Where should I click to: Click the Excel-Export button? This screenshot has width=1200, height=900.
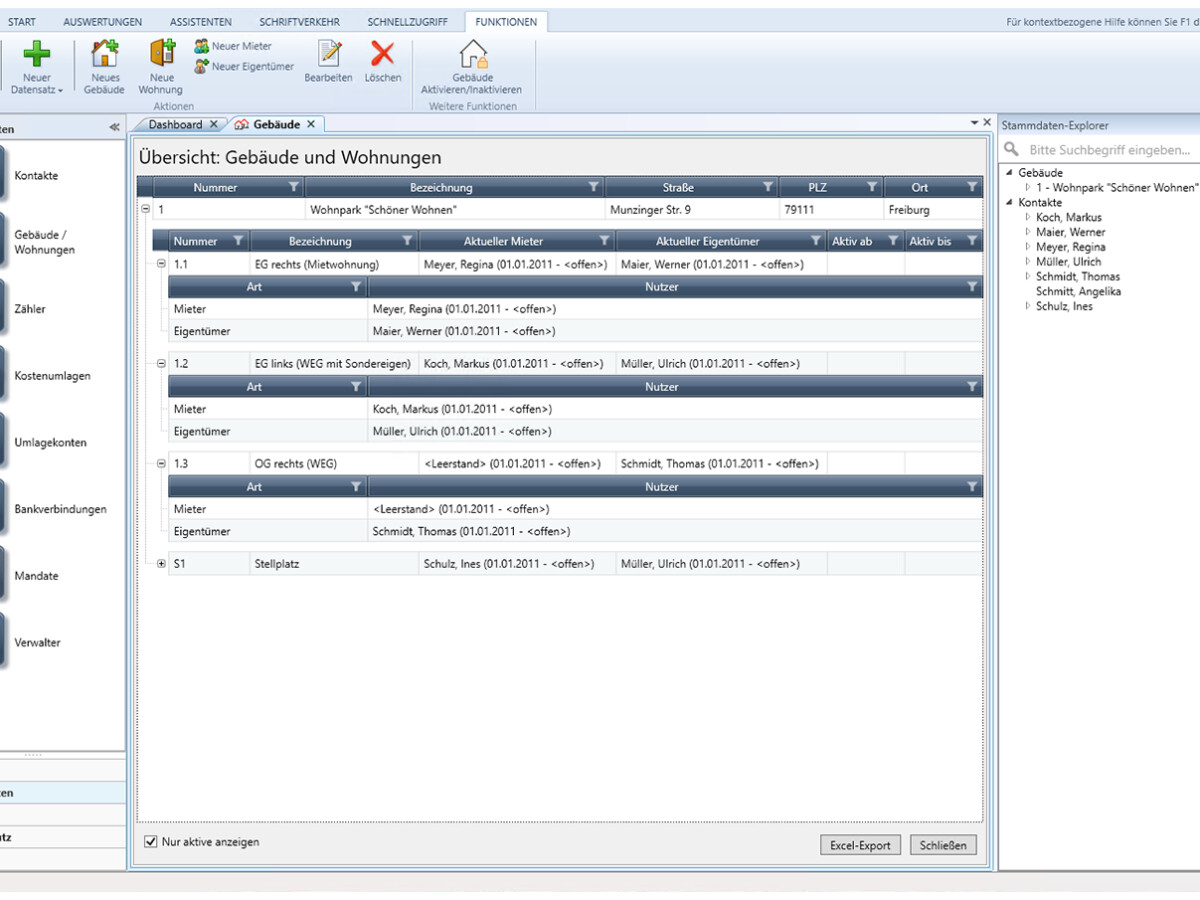point(860,844)
